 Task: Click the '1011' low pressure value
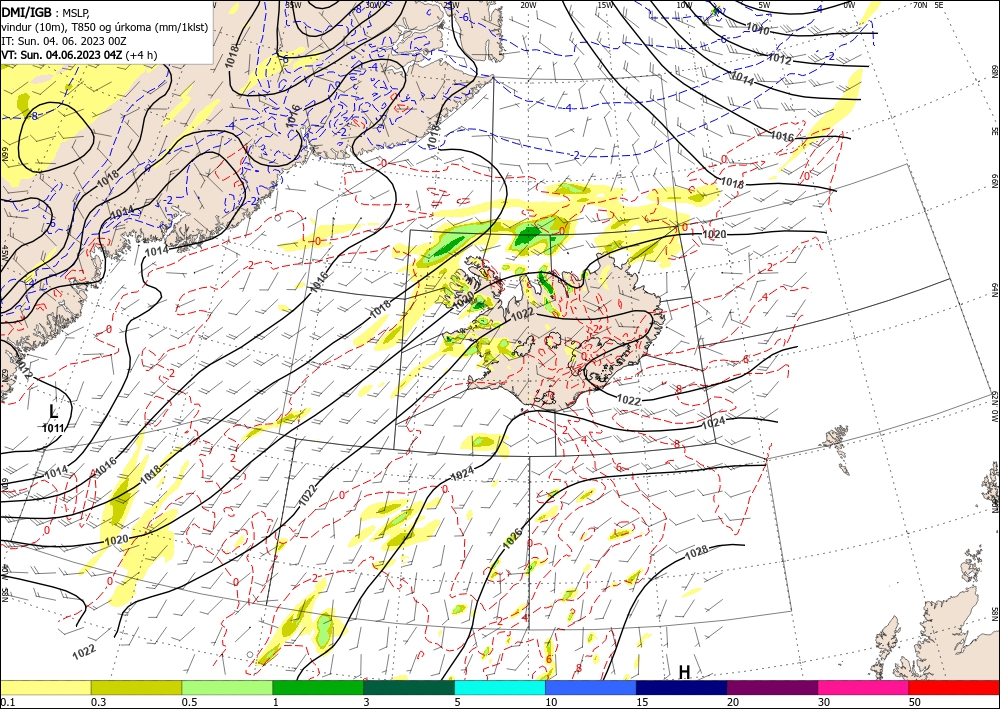[53, 428]
